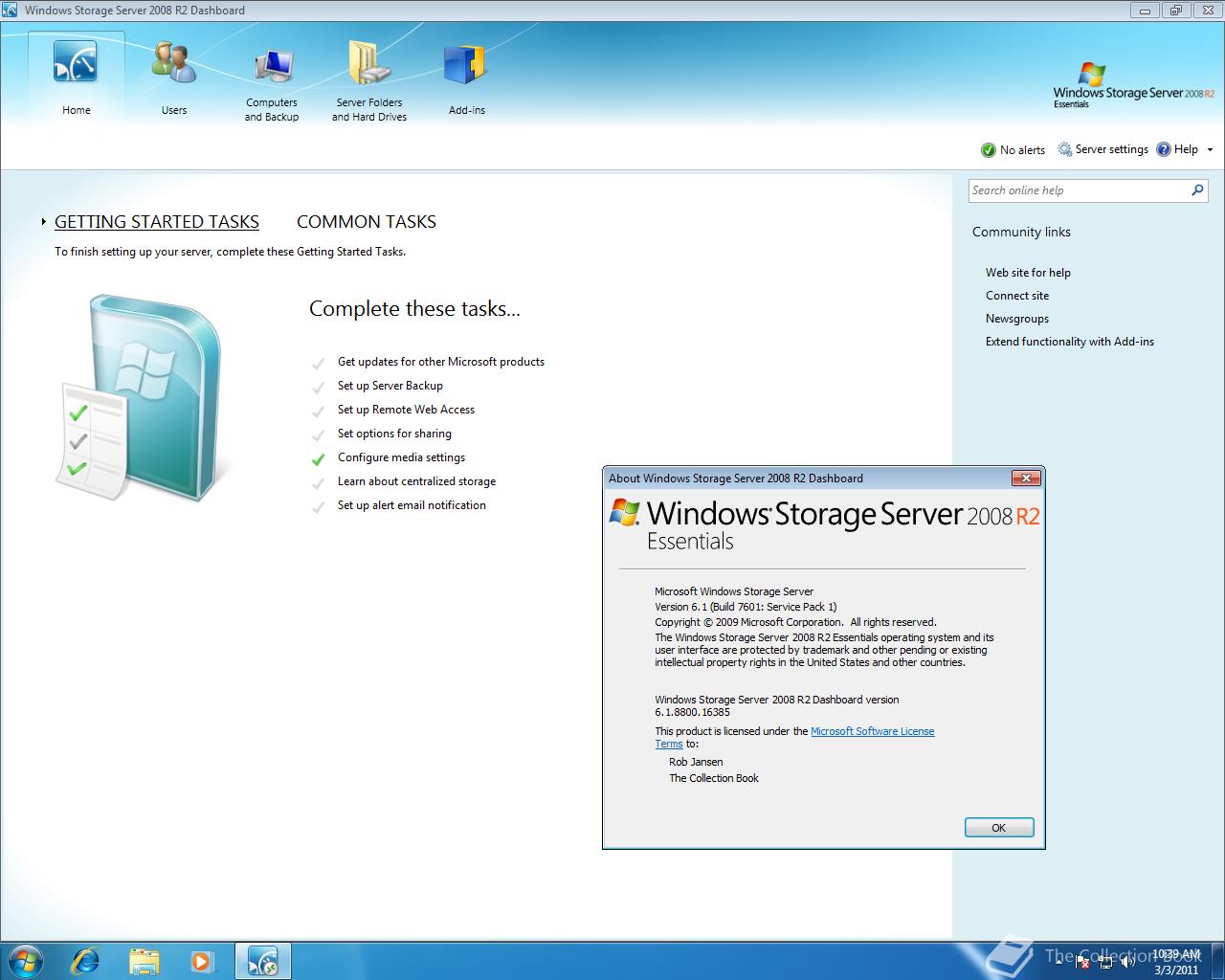Click the 'Complete these tasks...' heading
Screen dimensions: 1225x980
point(414,309)
